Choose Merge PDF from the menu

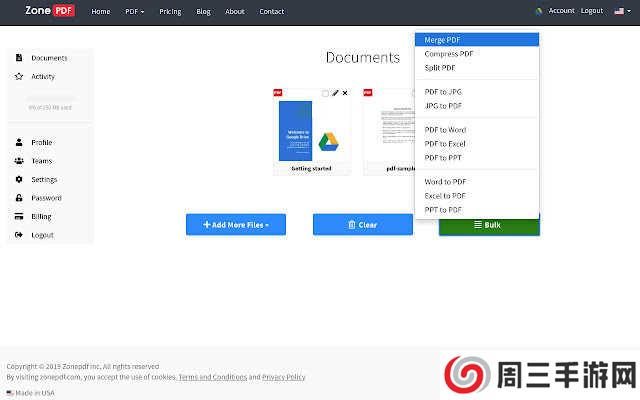coord(477,40)
